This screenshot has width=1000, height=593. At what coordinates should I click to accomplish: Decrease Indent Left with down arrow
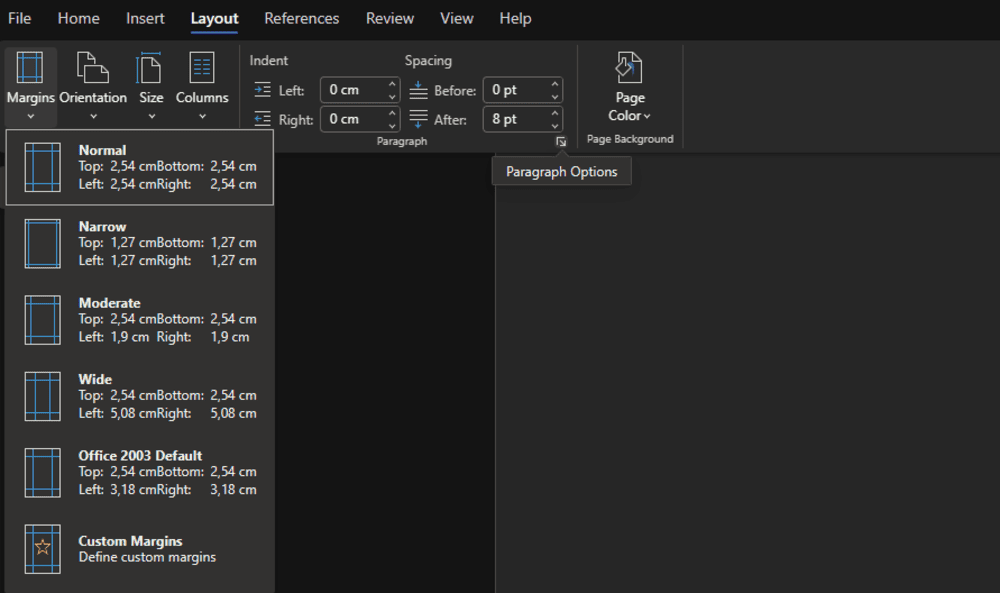[392, 97]
